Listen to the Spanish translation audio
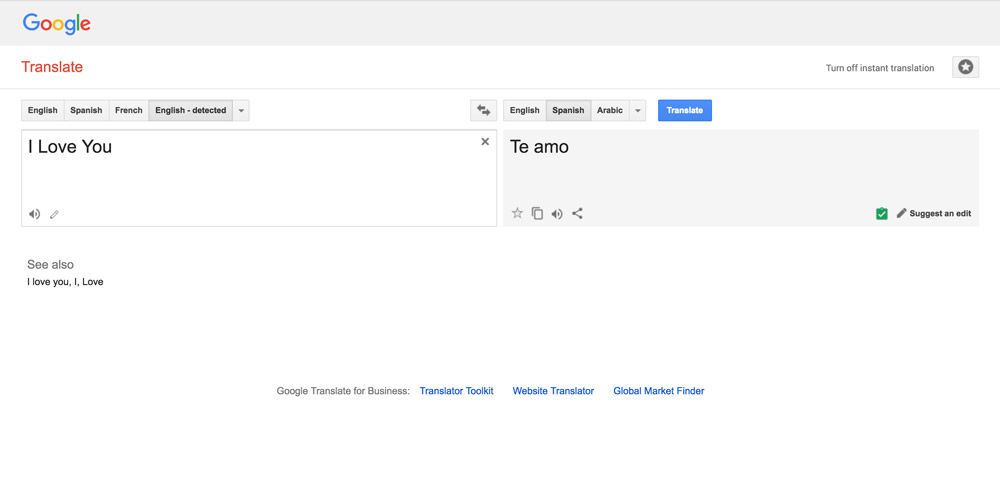1000x504 pixels. click(557, 214)
